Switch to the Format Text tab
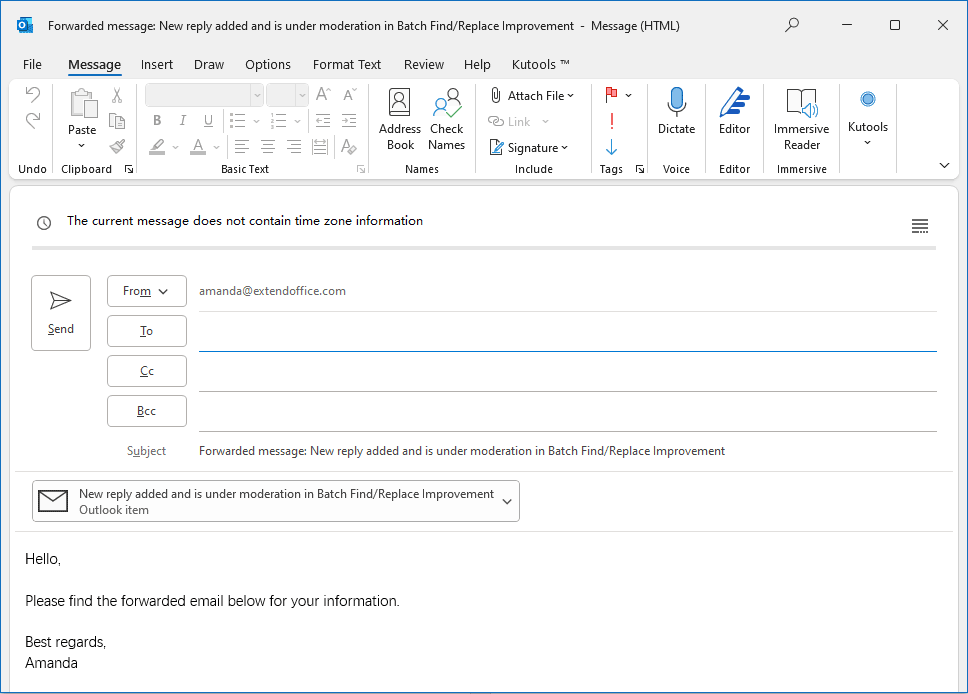Viewport: 968px width, 694px height. pyautogui.click(x=346, y=64)
